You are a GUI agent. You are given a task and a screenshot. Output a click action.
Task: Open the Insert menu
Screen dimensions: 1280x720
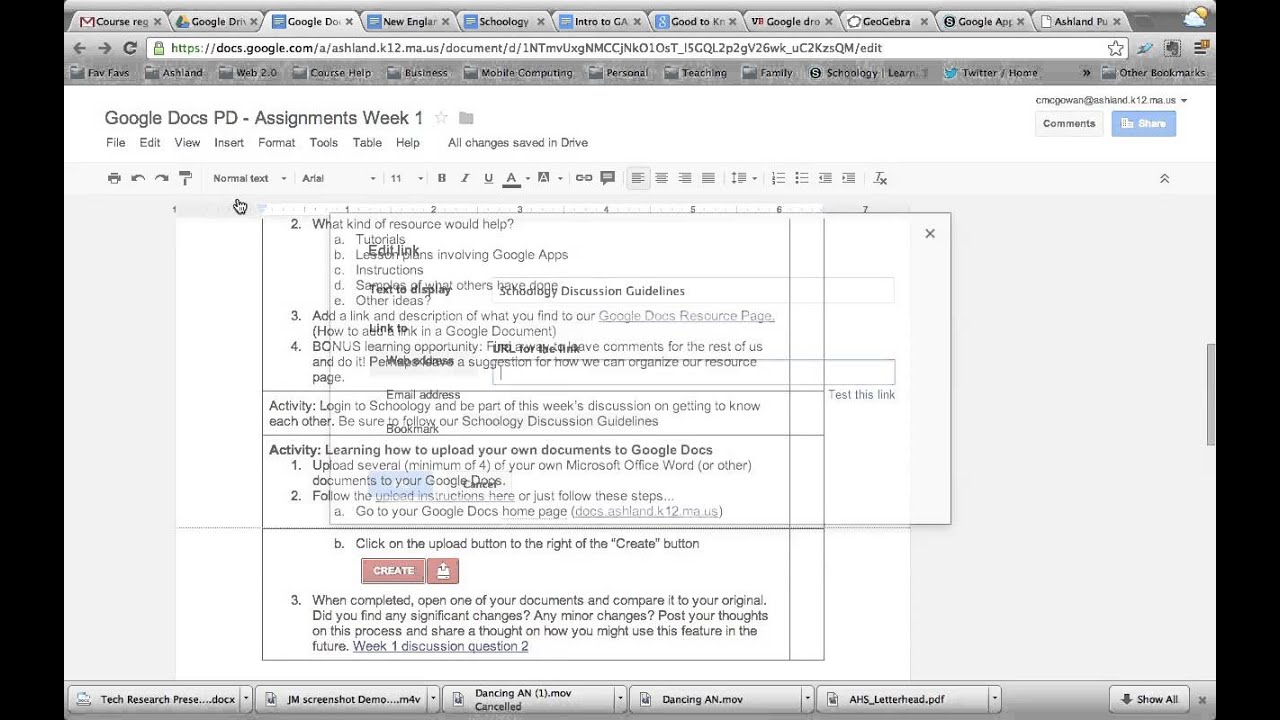(x=229, y=143)
